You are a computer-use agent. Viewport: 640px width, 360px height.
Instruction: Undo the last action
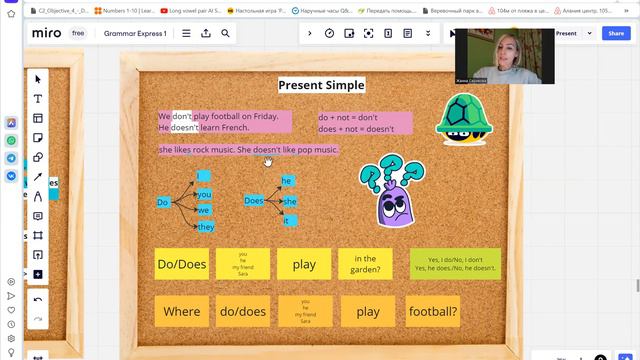coord(38,300)
